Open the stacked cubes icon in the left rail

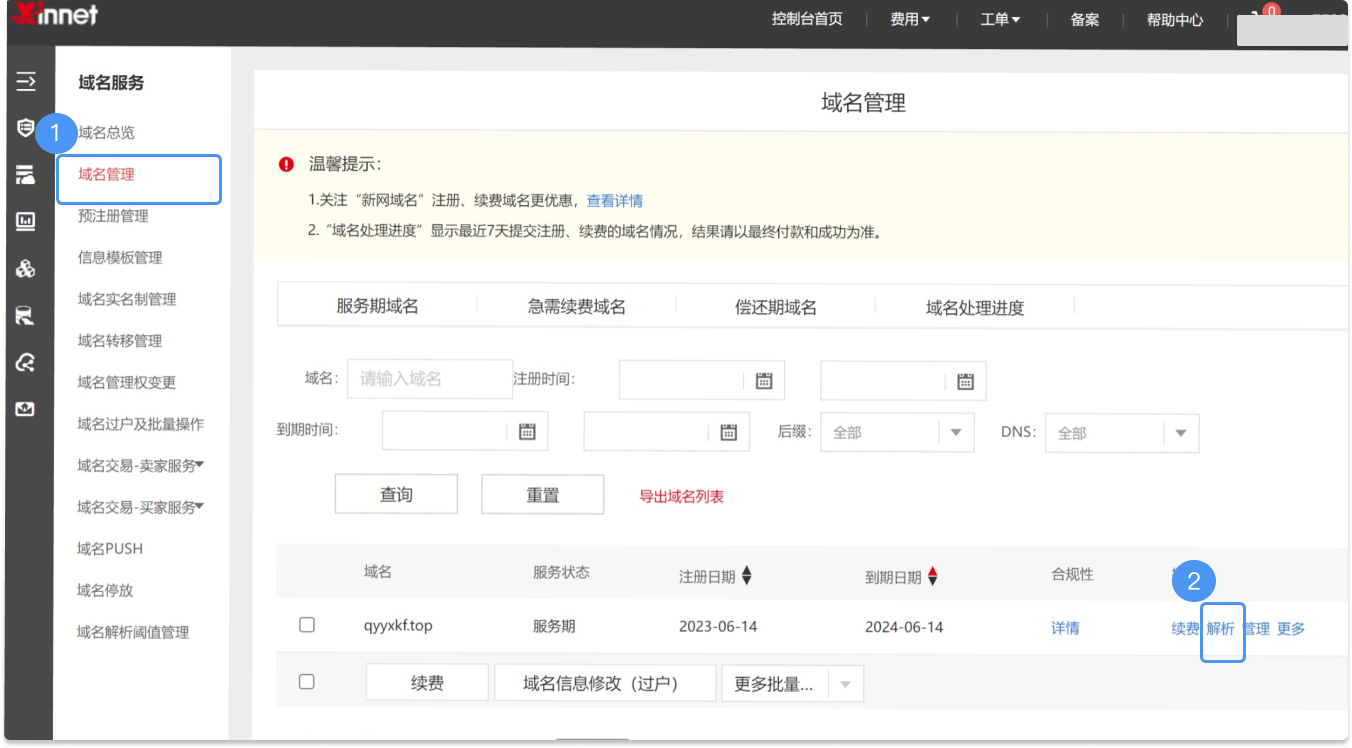click(x=26, y=269)
